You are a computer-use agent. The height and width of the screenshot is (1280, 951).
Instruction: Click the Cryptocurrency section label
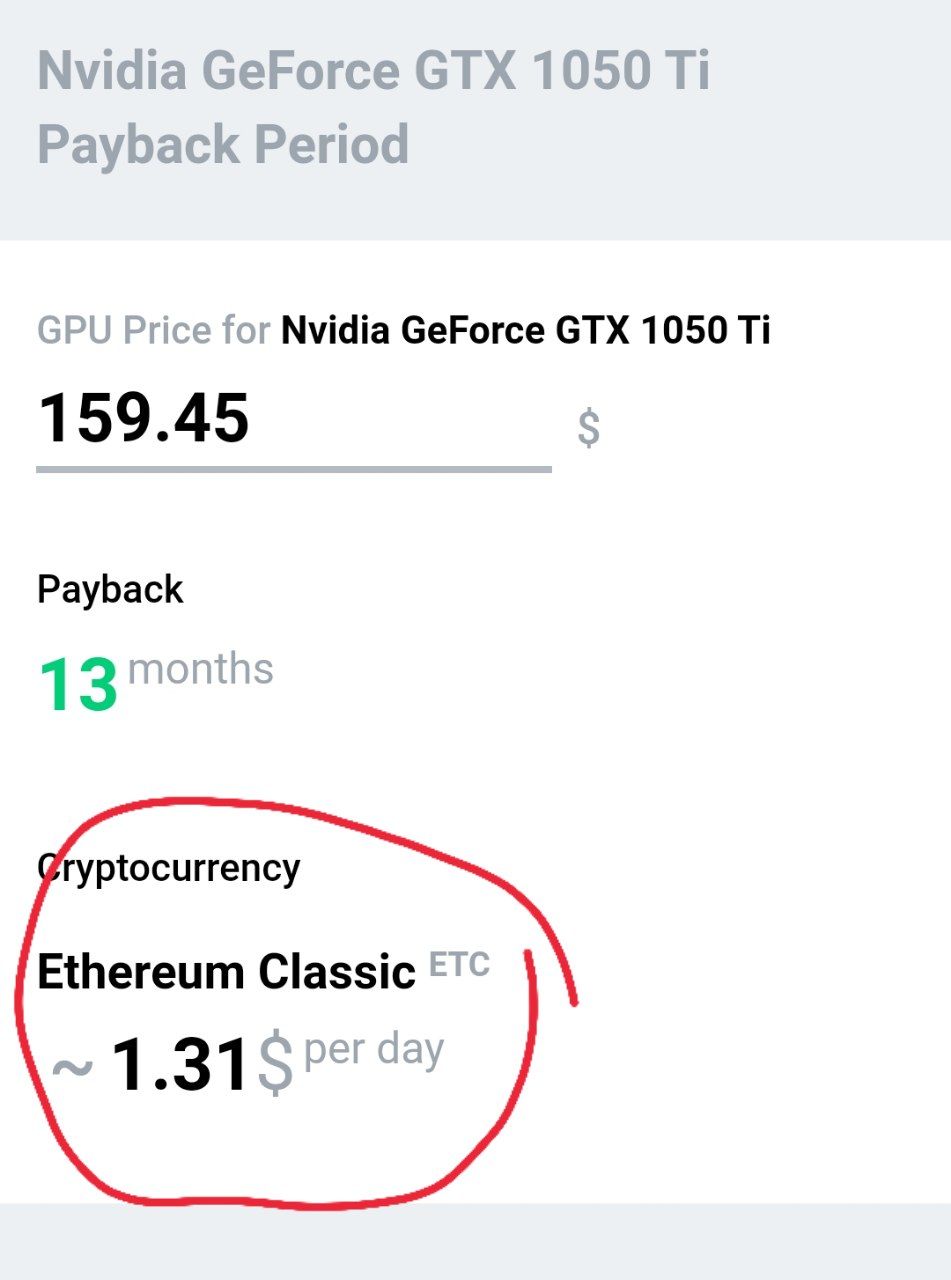pyautogui.click(x=168, y=868)
